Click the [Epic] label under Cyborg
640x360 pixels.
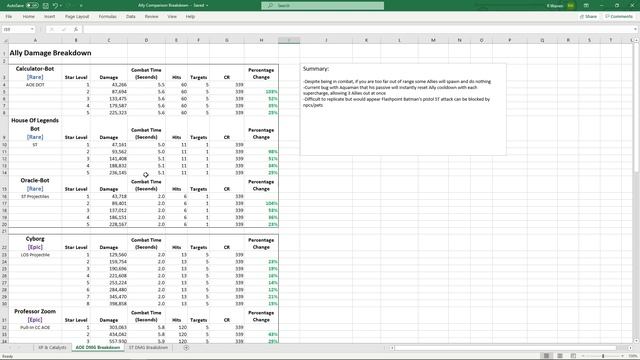point(35,247)
